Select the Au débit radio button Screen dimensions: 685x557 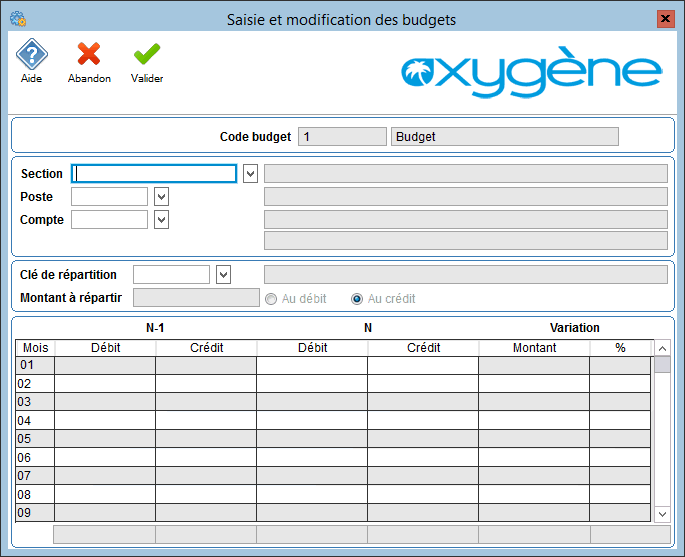[270, 298]
